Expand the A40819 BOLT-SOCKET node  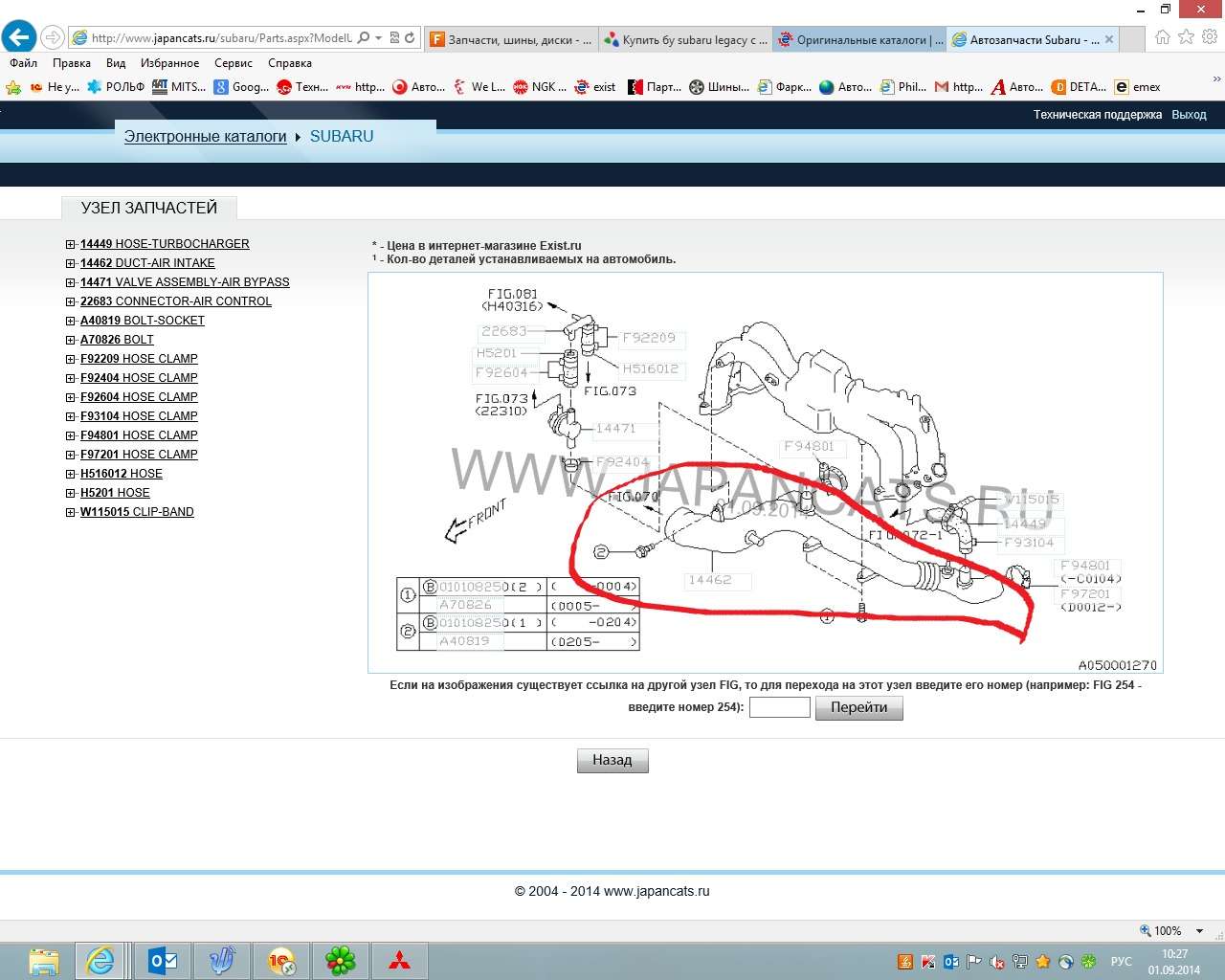(70, 321)
